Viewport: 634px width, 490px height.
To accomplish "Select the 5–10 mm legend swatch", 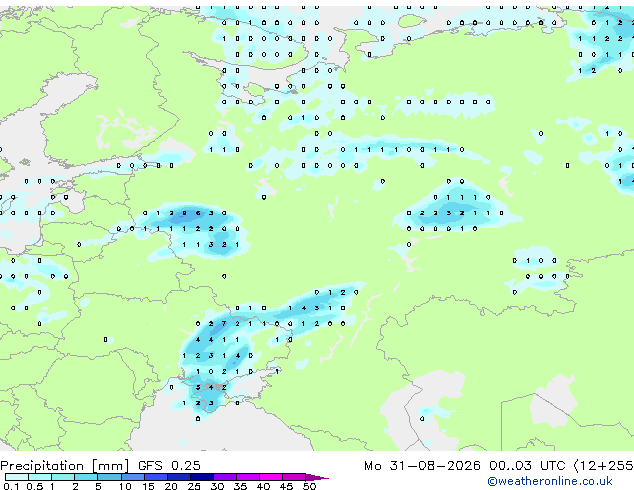I will [109, 477].
